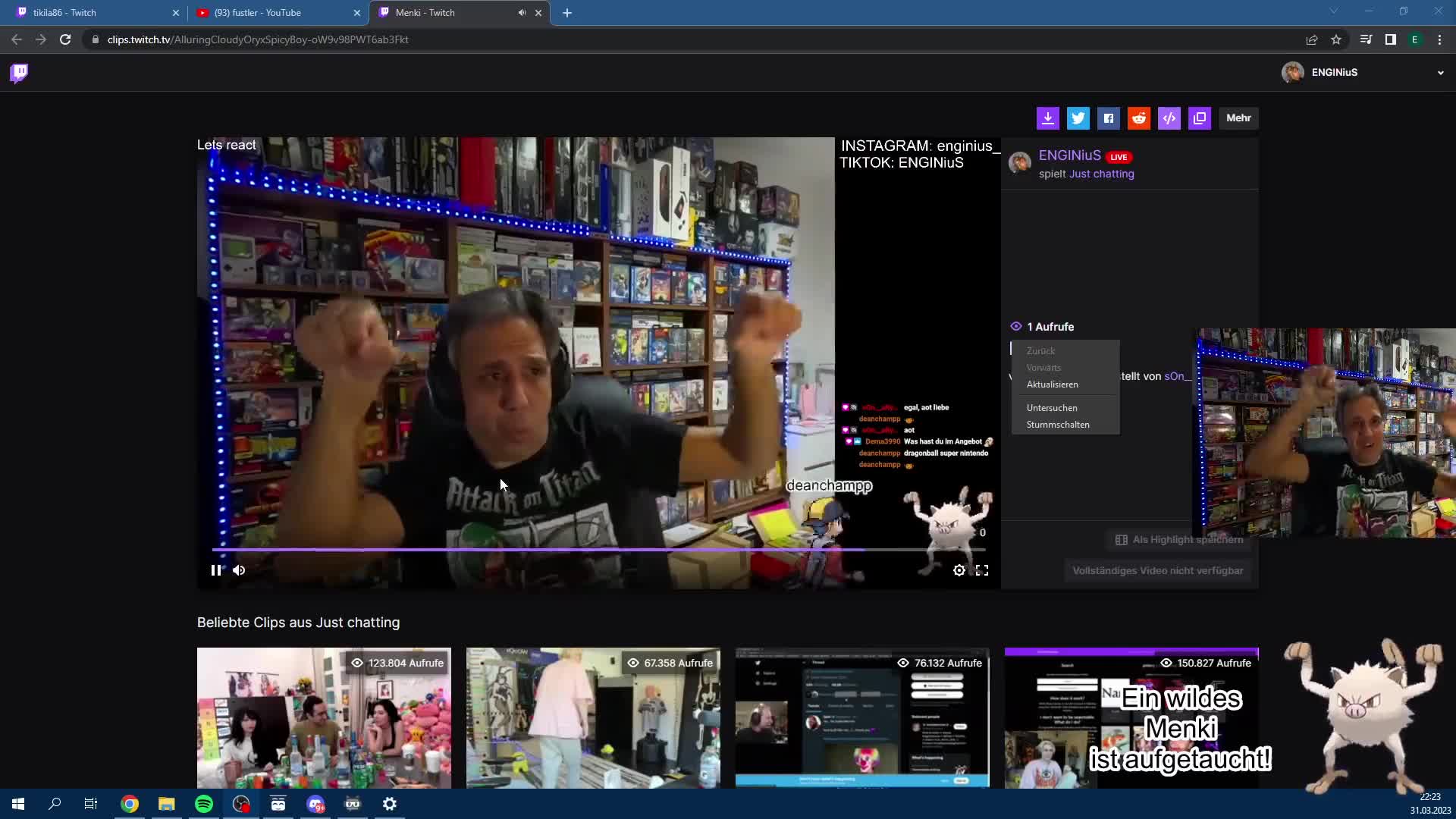
Task: Pause the clip playback
Action: 216,570
